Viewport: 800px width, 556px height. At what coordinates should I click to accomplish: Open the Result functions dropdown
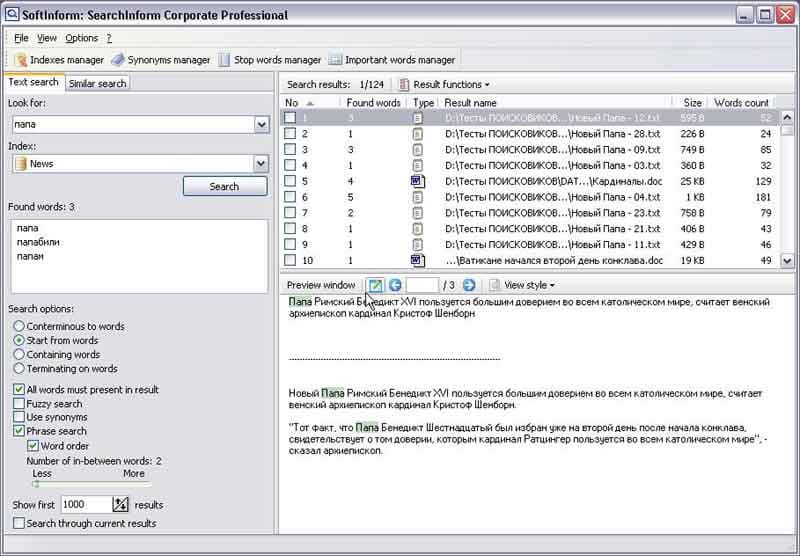pyautogui.click(x=444, y=85)
